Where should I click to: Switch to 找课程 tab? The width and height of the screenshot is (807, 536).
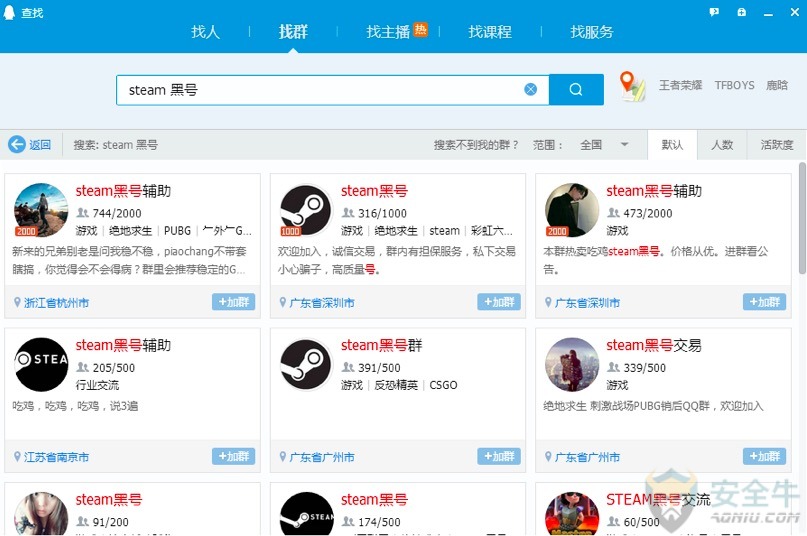point(490,32)
